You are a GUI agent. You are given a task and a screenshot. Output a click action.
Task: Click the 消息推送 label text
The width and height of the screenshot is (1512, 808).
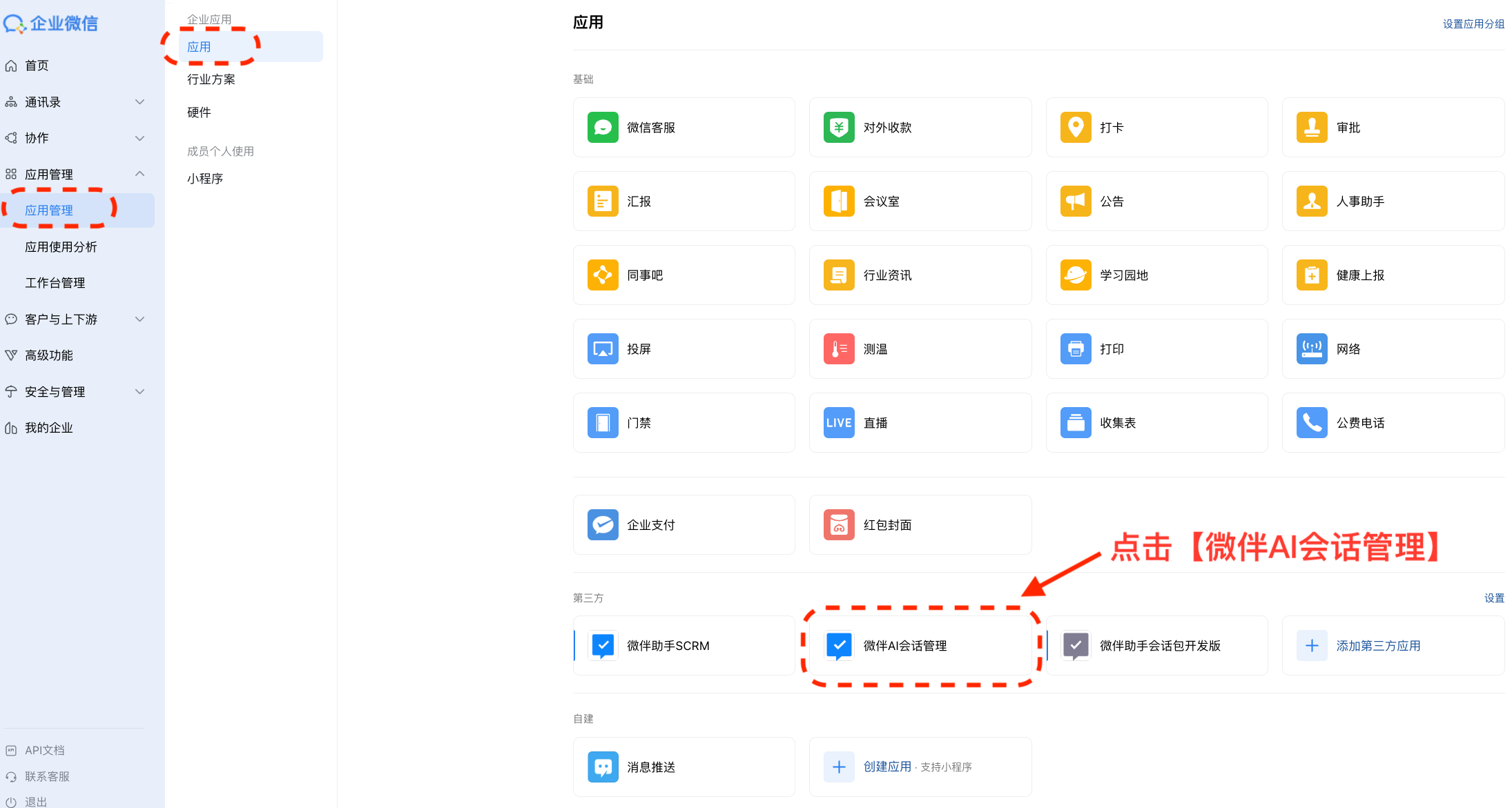pos(651,767)
